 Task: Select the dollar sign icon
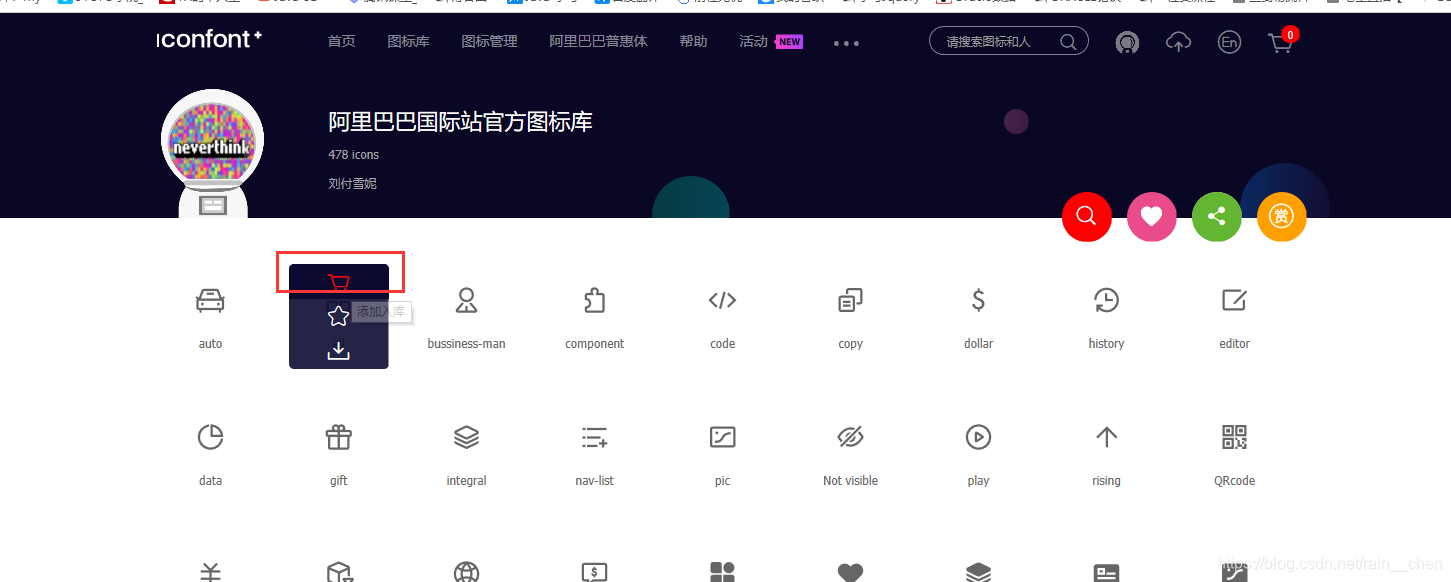(978, 300)
